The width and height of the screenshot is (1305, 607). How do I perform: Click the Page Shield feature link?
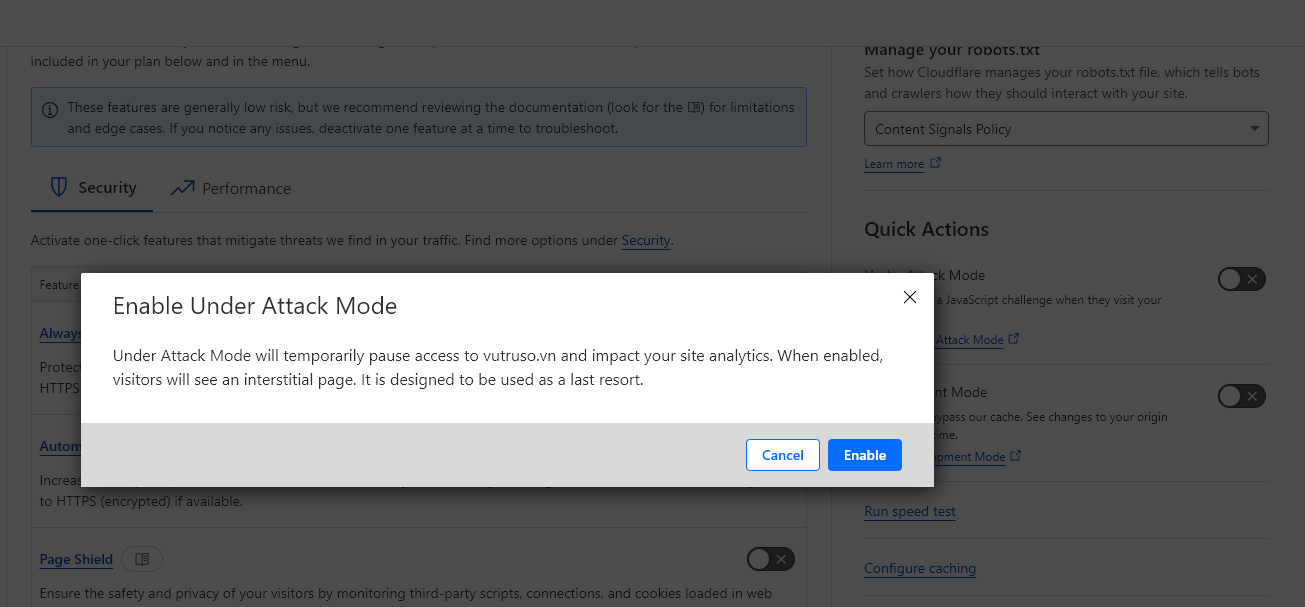pyautogui.click(x=76, y=559)
